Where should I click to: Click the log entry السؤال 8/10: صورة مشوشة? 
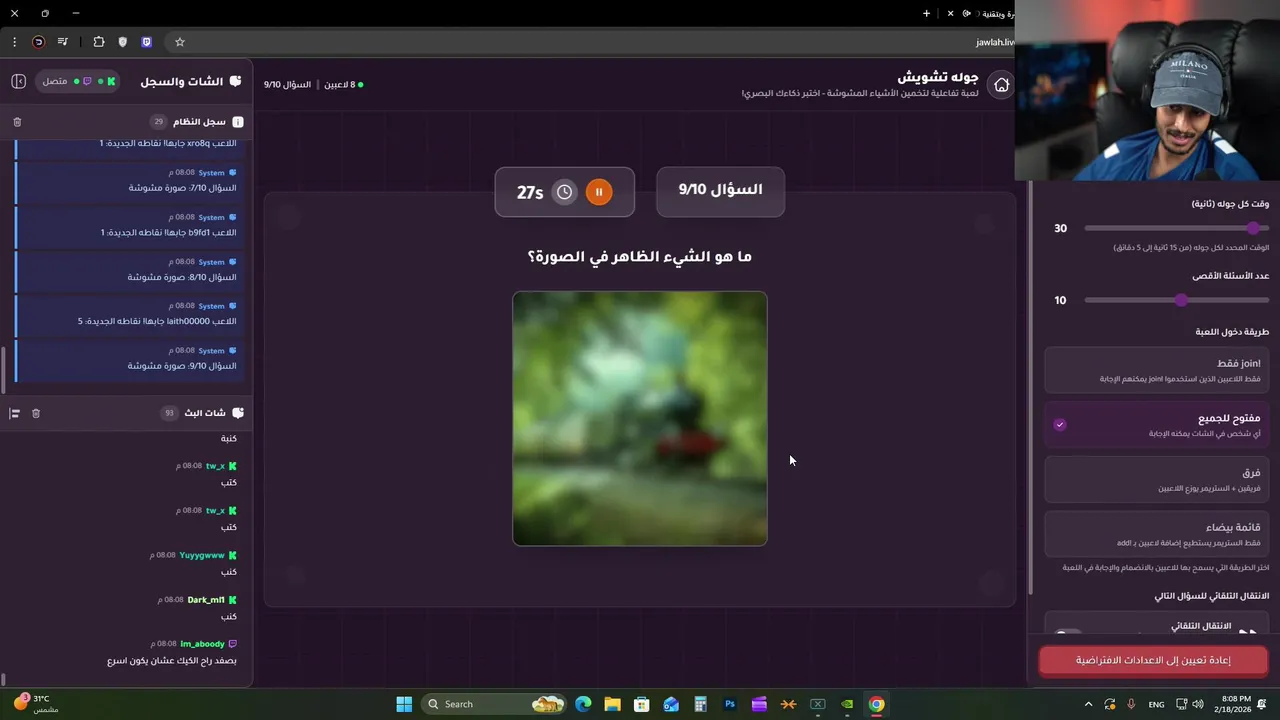[131, 270]
